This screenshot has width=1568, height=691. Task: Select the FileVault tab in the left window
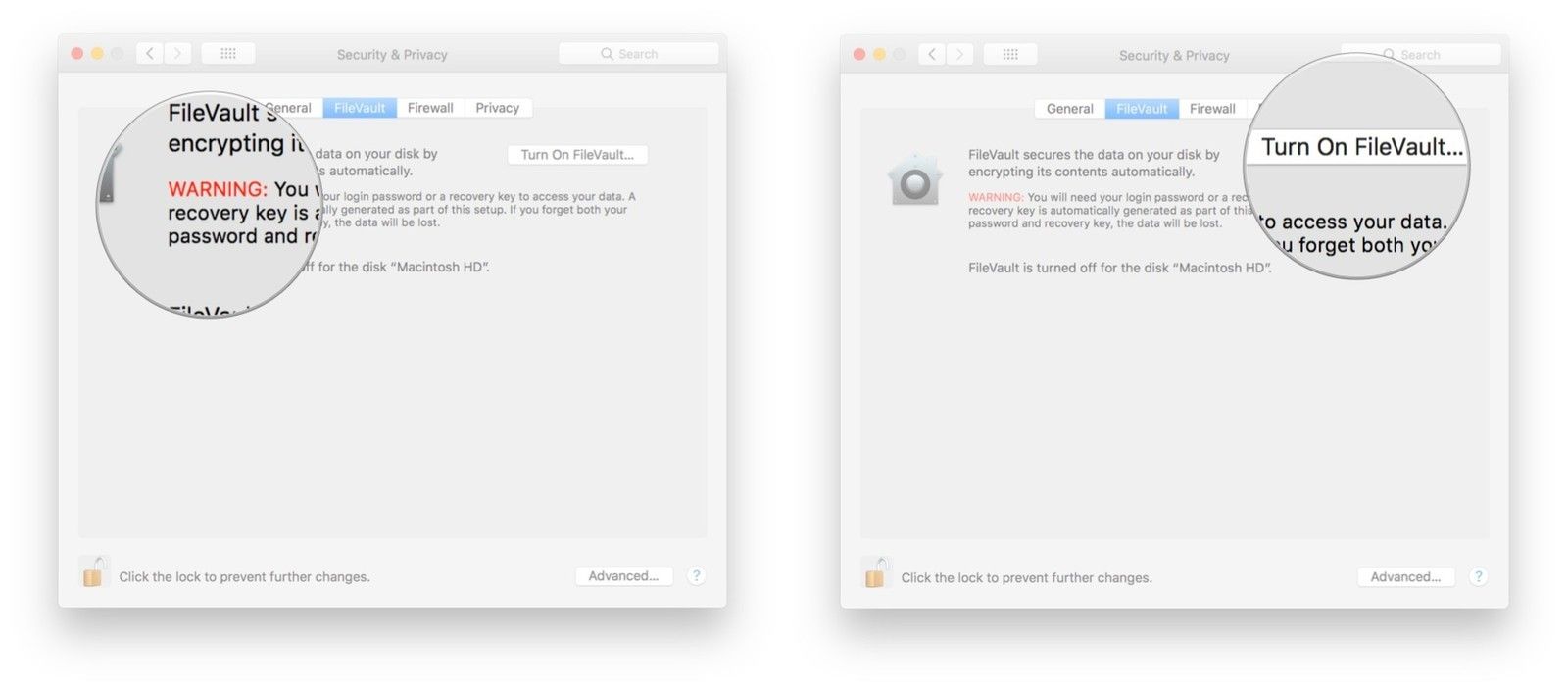tap(360, 108)
